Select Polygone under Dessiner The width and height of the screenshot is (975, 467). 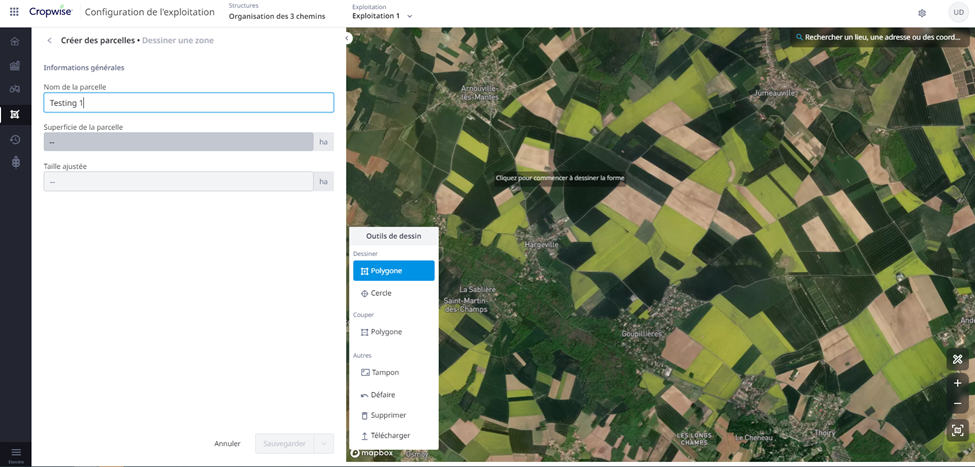click(393, 271)
